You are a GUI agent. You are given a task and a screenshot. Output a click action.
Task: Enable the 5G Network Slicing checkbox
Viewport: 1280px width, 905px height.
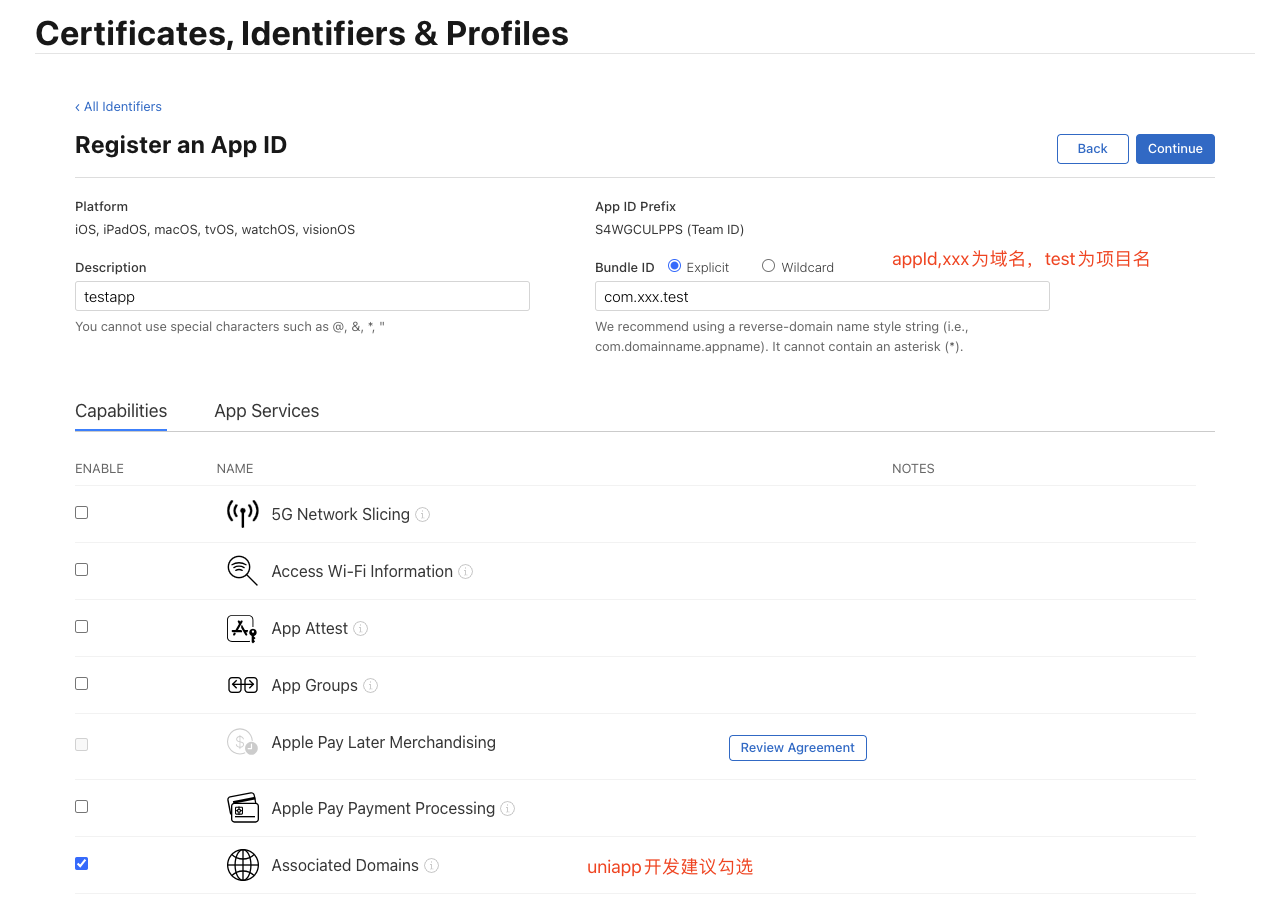coord(82,512)
